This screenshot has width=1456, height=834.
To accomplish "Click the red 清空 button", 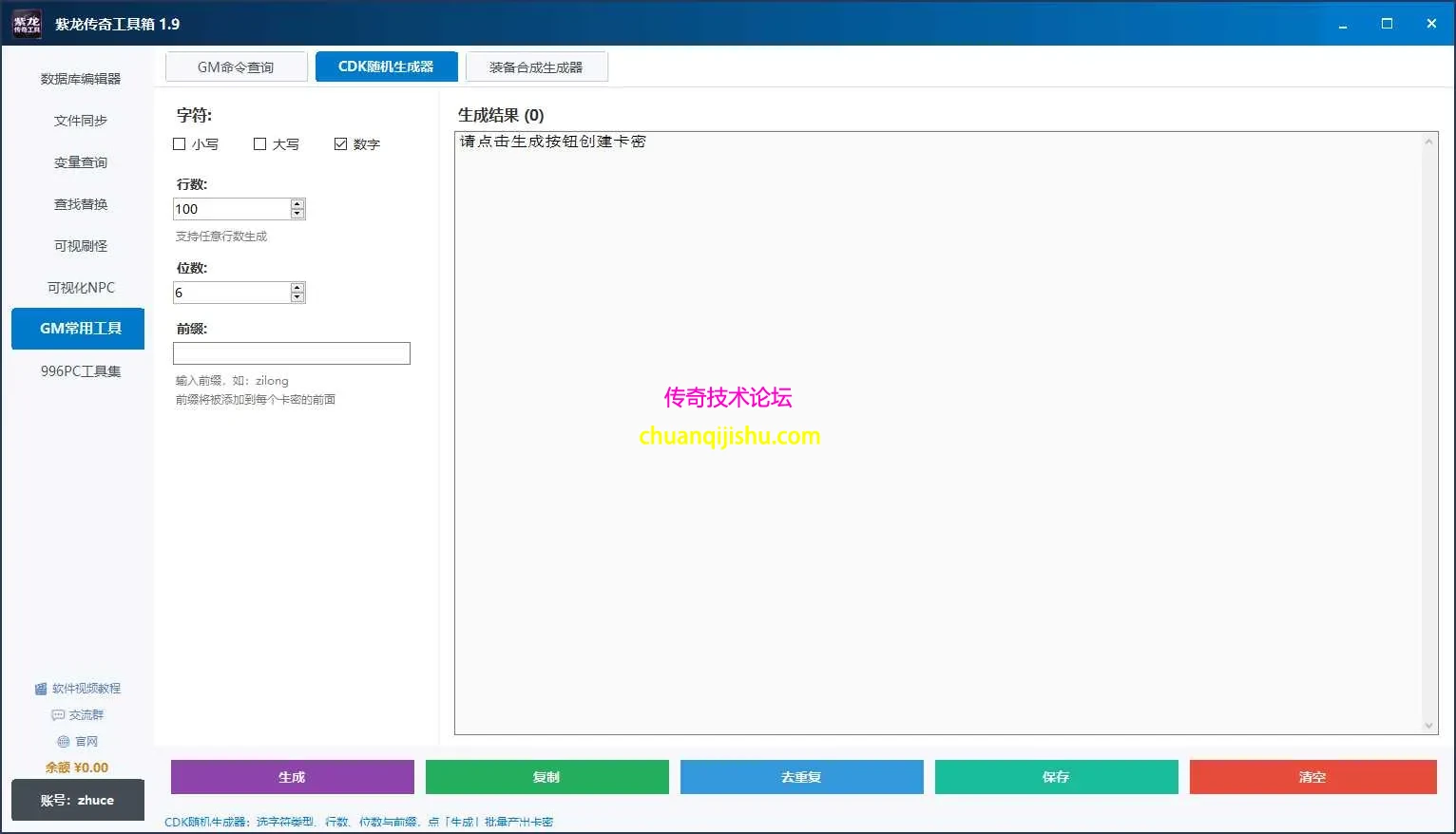I will [1313, 777].
